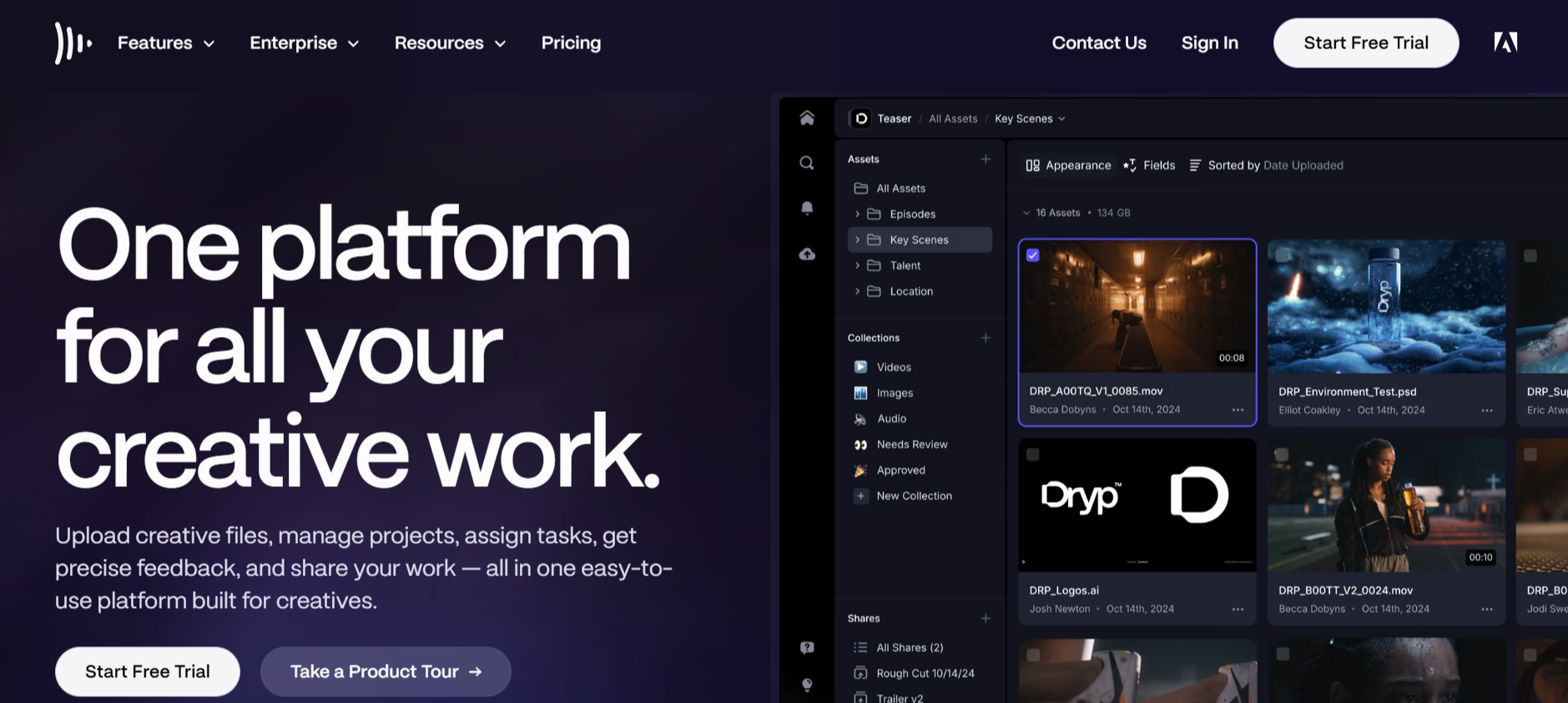This screenshot has width=1568, height=703.
Task: Check the DRP_Environment_Test.psd checkbox
Action: click(1283, 255)
